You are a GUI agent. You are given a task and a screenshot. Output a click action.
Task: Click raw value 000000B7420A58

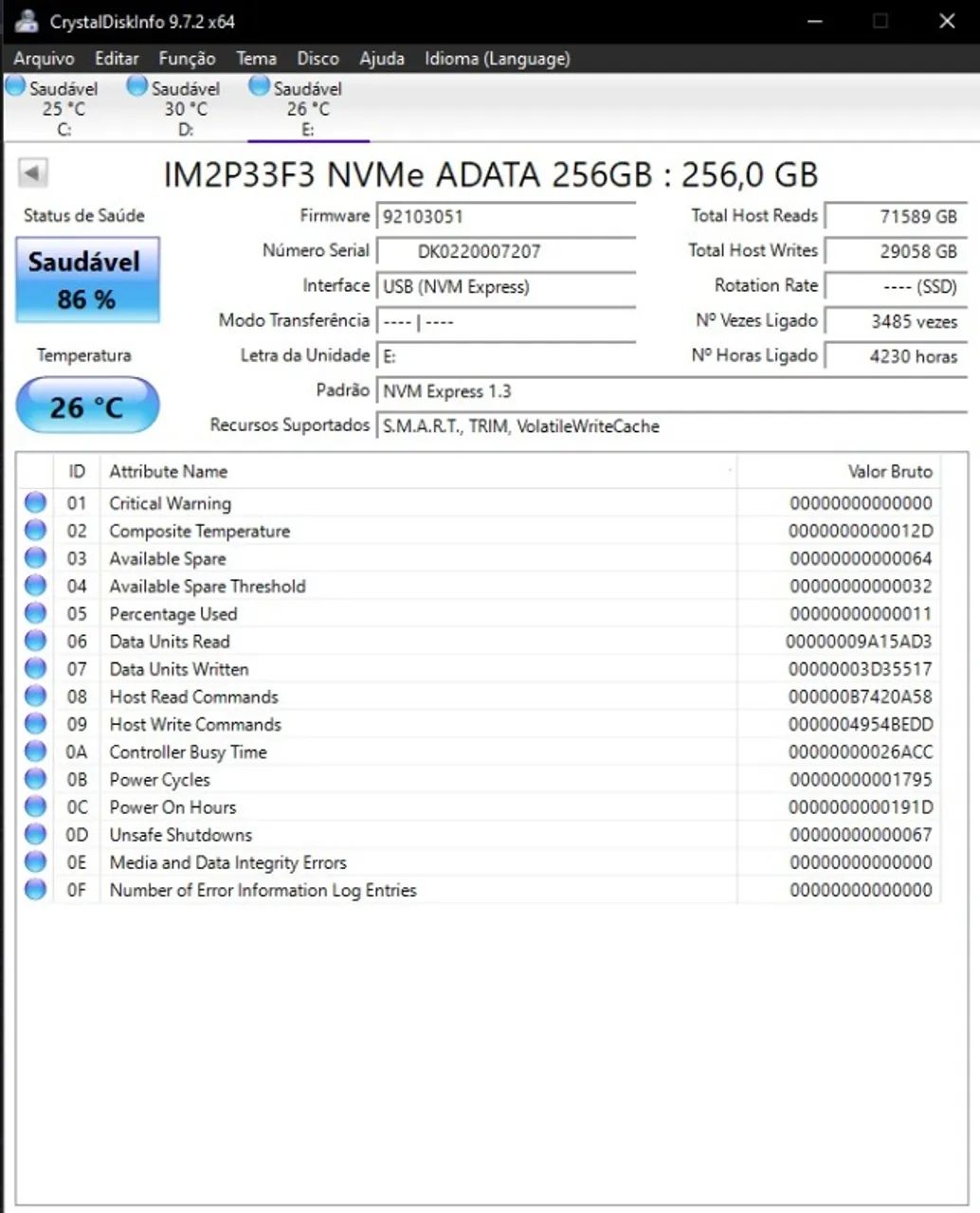(861, 697)
